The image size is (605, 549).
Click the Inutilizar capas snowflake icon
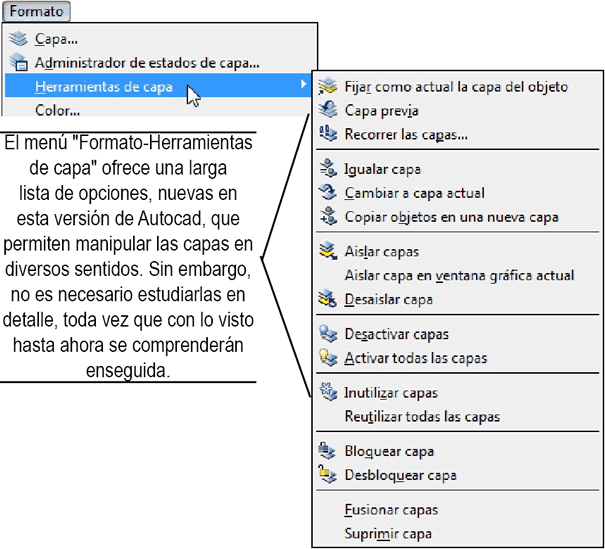[x=328, y=392]
